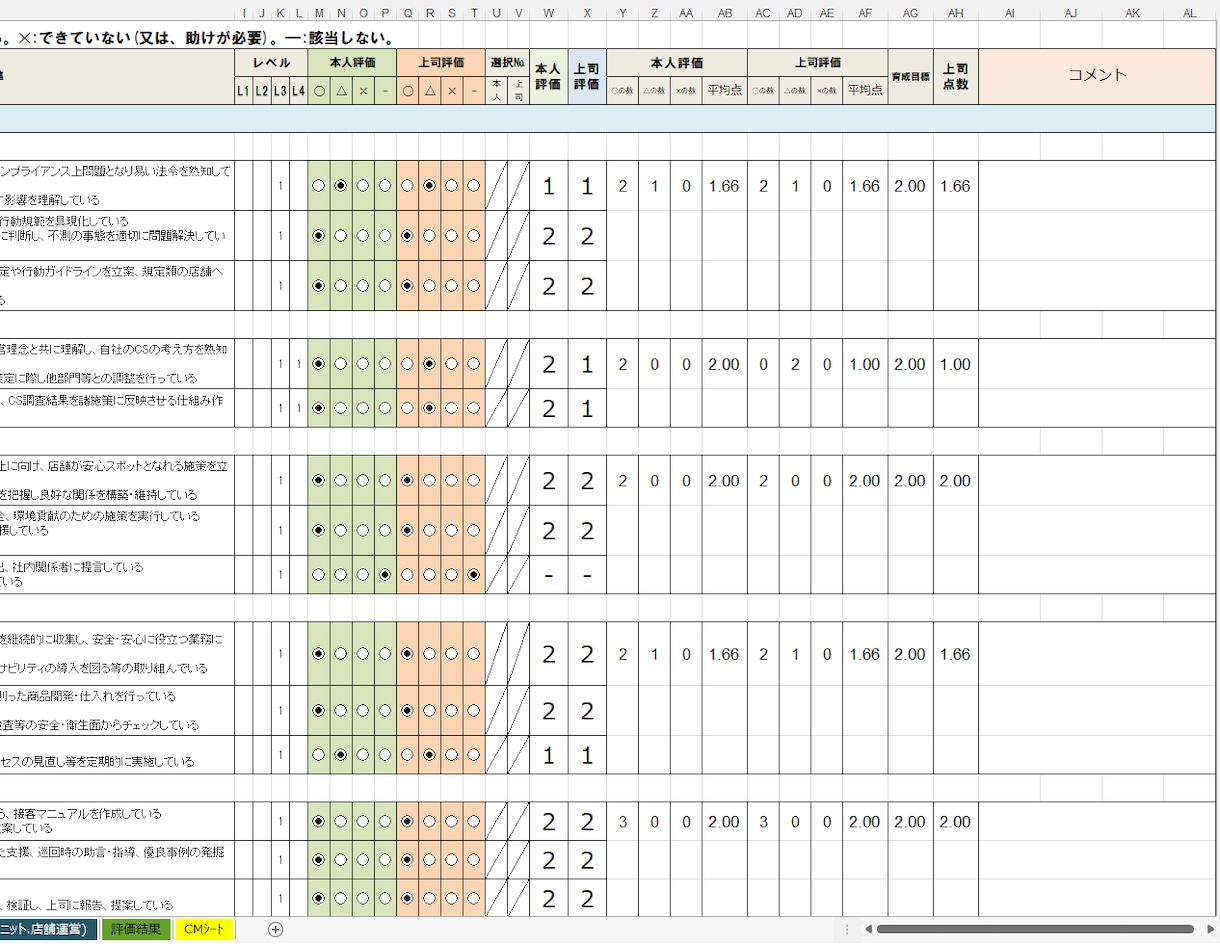Click the コメント header cell
The width and height of the screenshot is (1220, 944).
[x=1098, y=76]
